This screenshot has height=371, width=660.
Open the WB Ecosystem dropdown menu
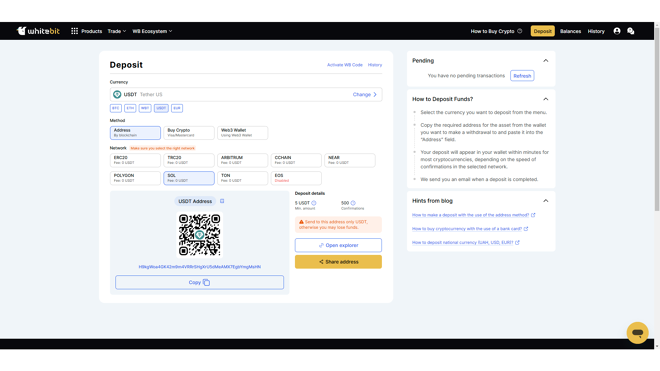point(152,31)
